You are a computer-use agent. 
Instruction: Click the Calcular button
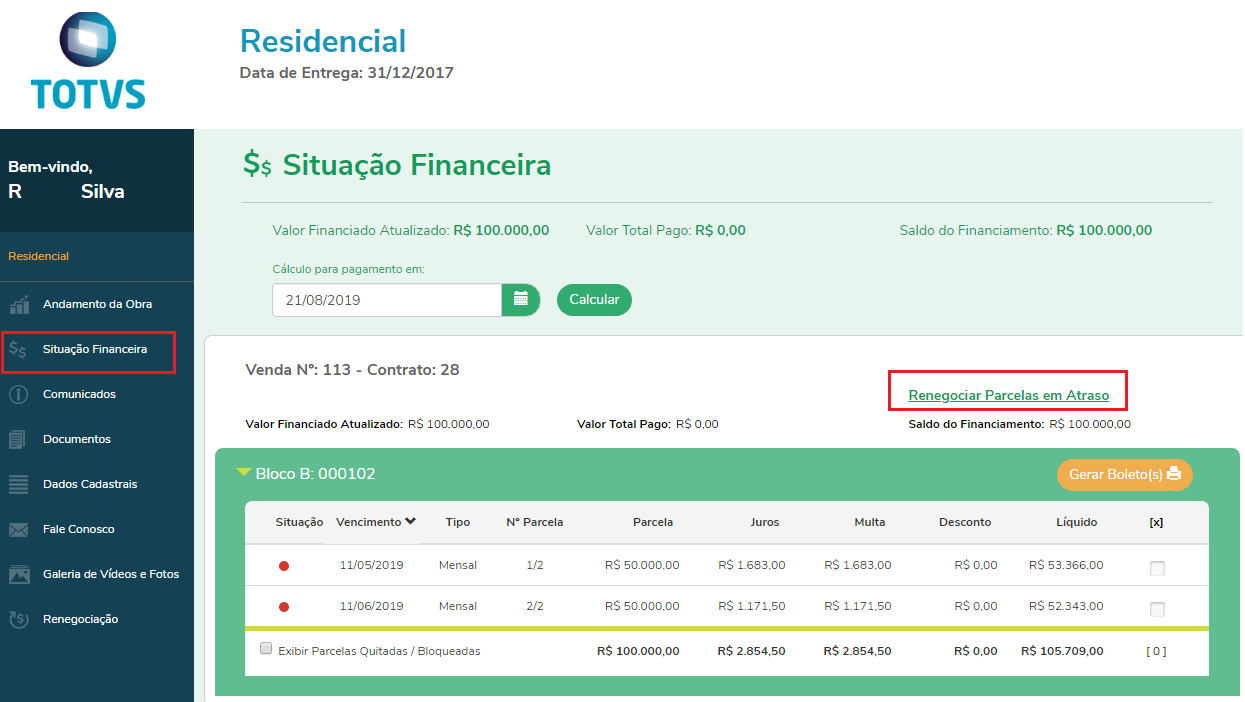pos(594,300)
